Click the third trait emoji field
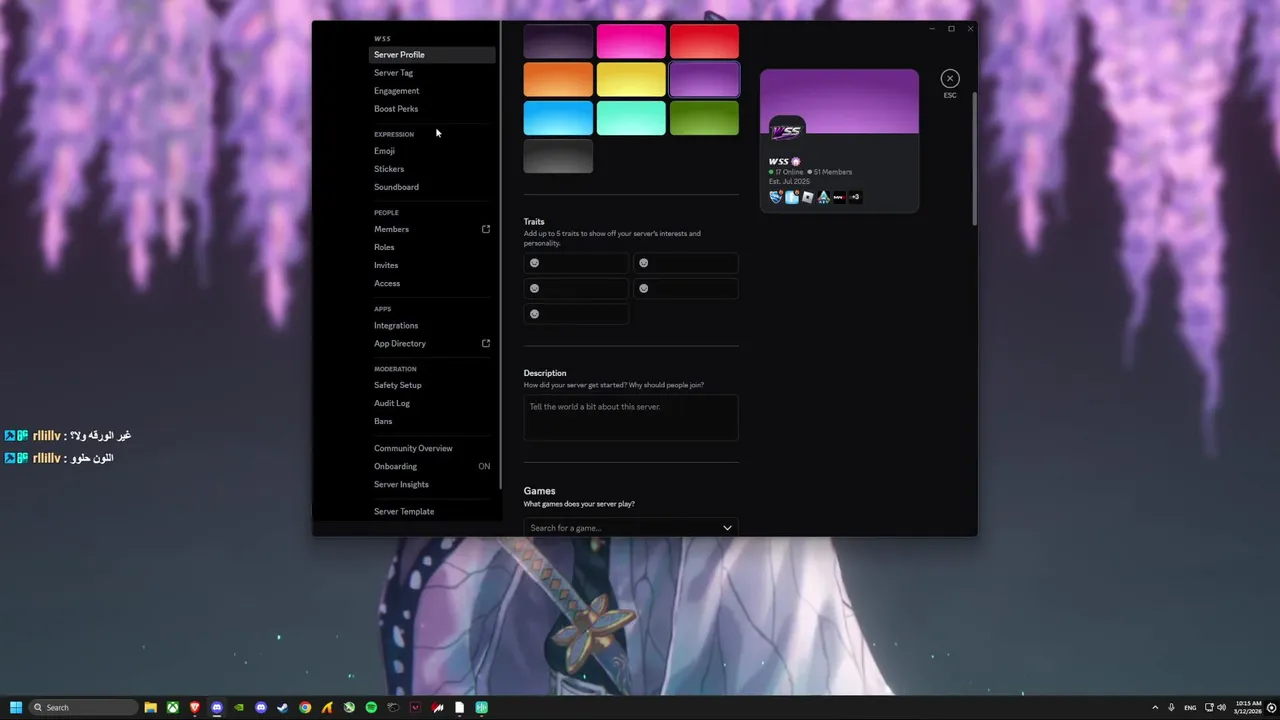This screenshot has height=720, width=1280. pos(576,288)
